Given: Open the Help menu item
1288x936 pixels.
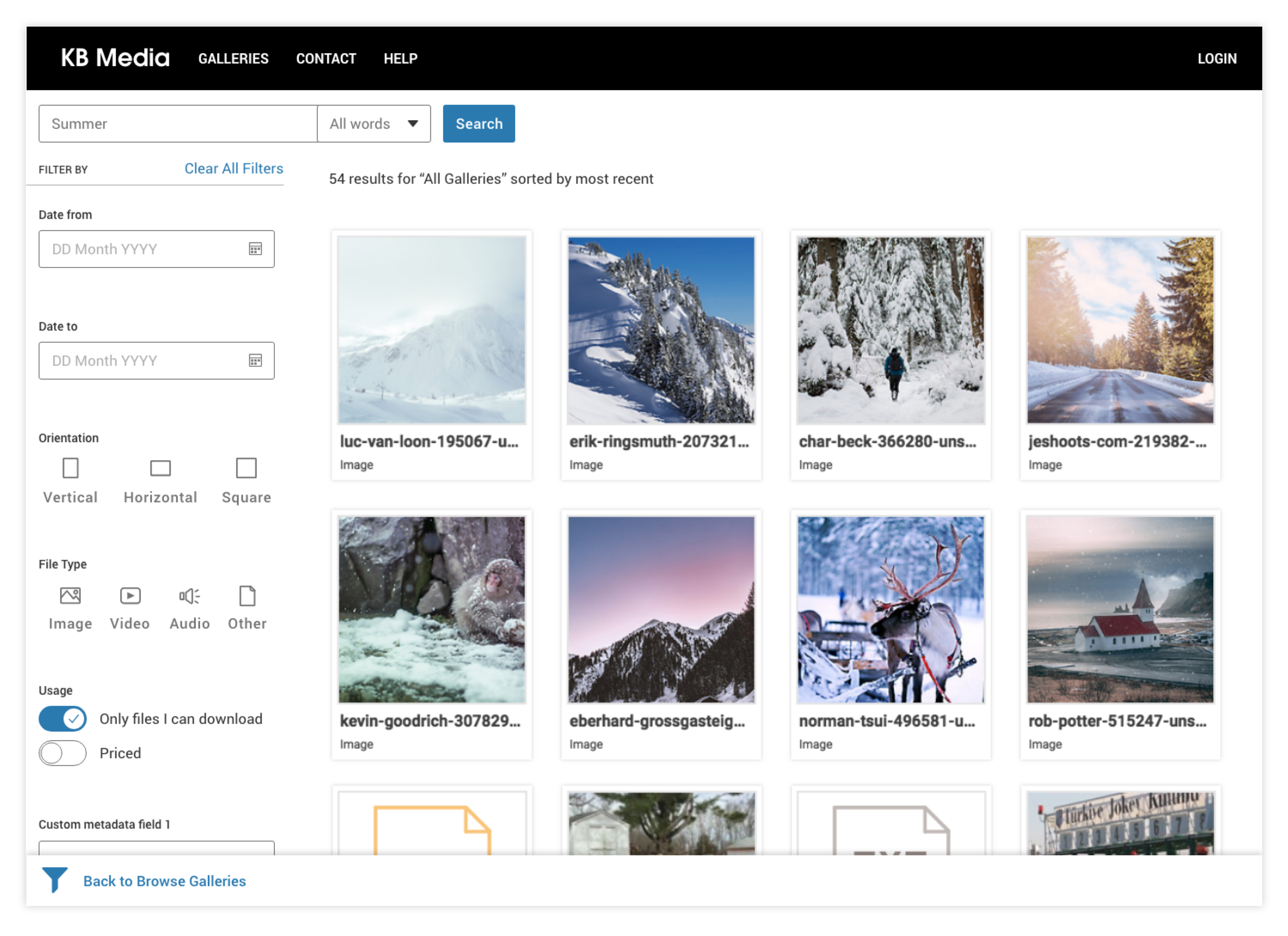Looking at the screenshot, I should (x=401, y=58).
